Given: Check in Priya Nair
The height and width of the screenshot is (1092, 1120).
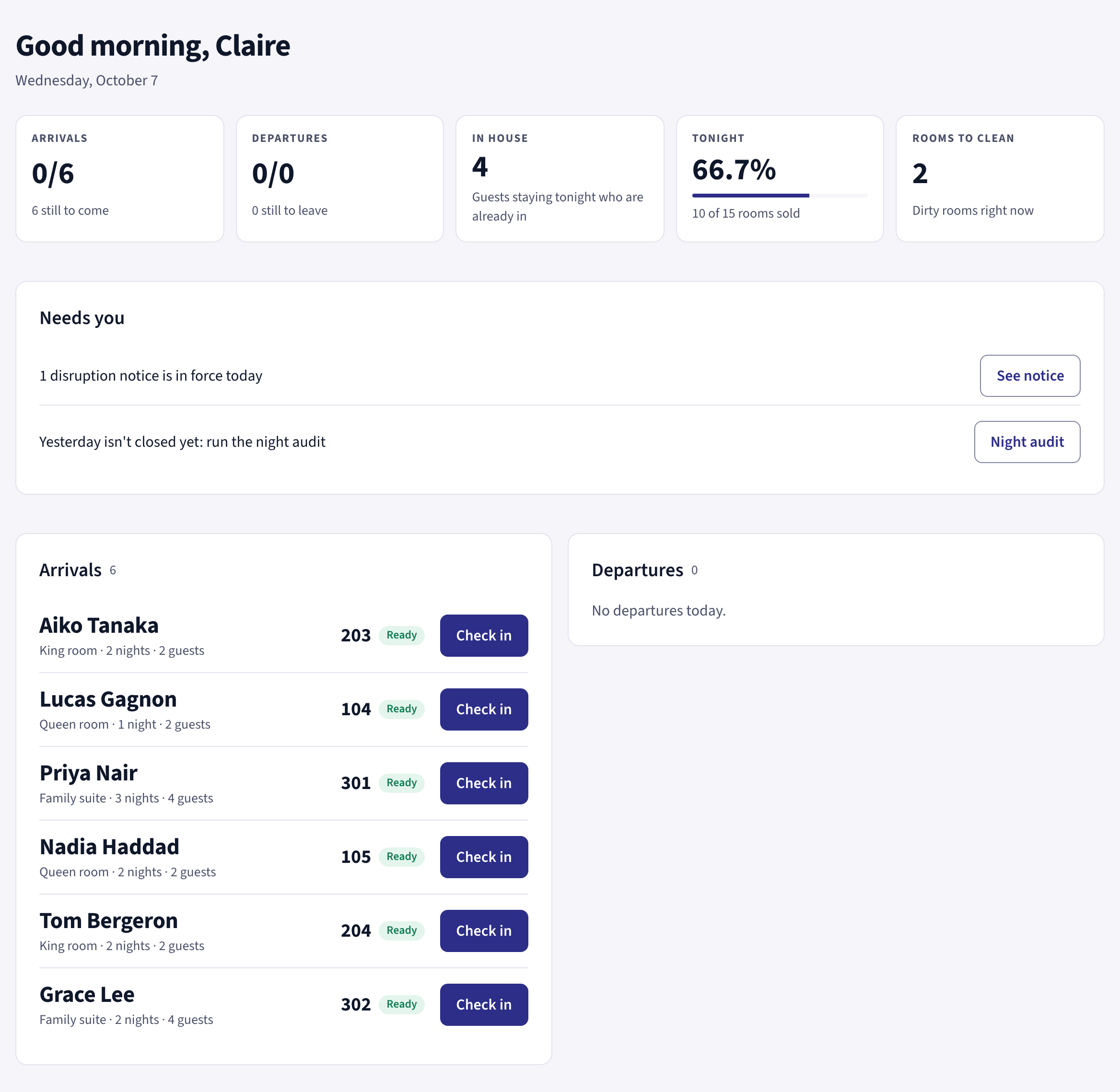Looking at the screenshot, I should [x=484, y=783].
